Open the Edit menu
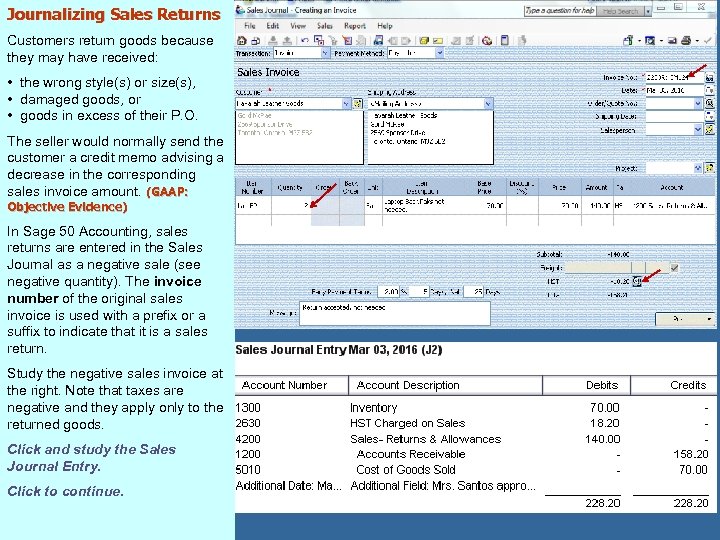This screenshot has height=540, width=720. pyautogui.click(x=273, y=26)
